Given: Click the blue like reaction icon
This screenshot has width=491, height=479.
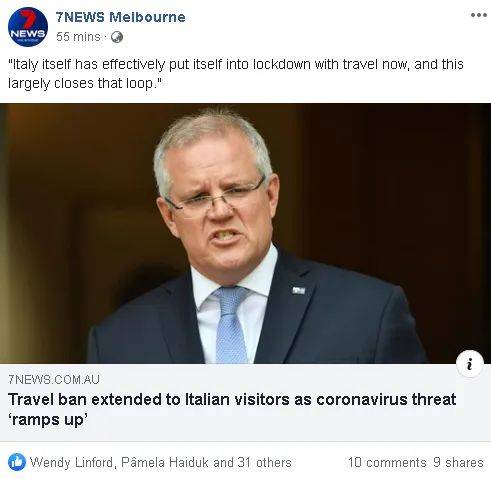Looking at the screenshot, I should coord(17,462).
